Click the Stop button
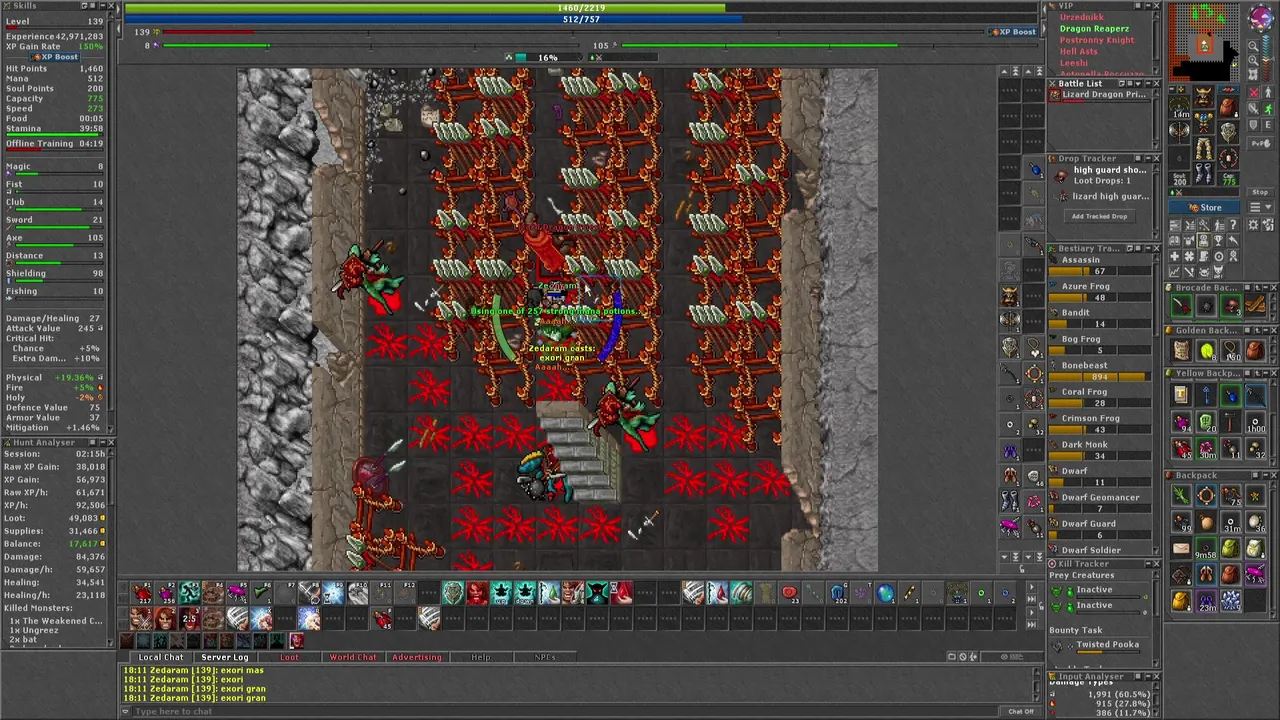The height and width of the screenshot is (720, 1280). (1261, 192)
